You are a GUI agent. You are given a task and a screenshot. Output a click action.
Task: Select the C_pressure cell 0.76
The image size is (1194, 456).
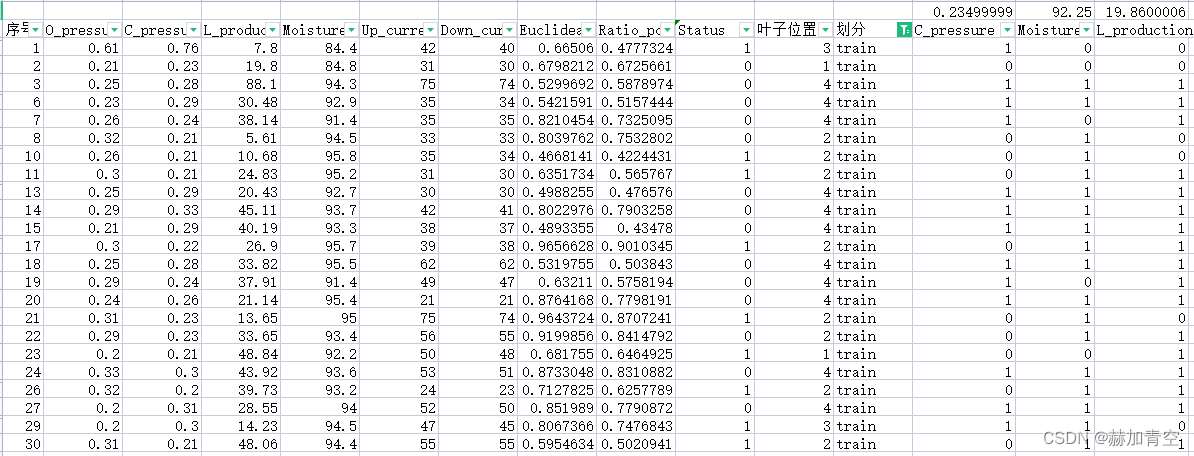point(161,48)
